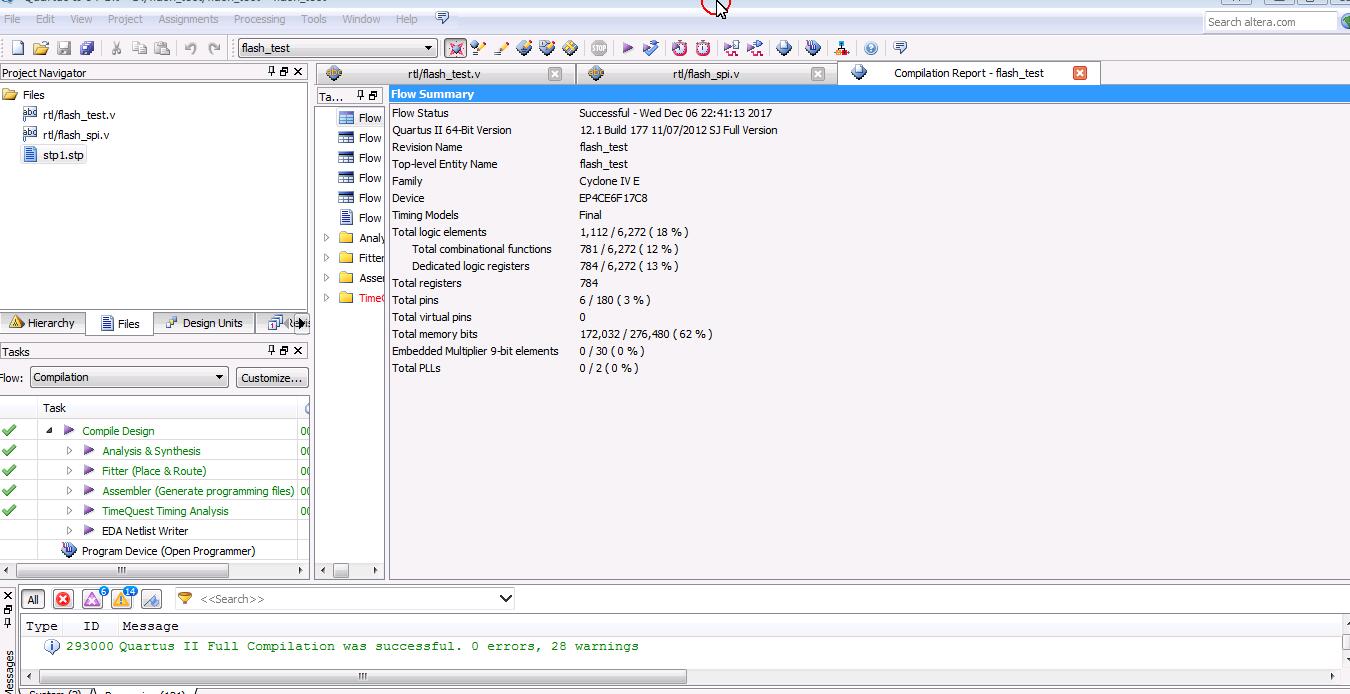Screen dimensions: 1350x694
Task: Toggle error messages filter
Action: [x=63, y=599]
